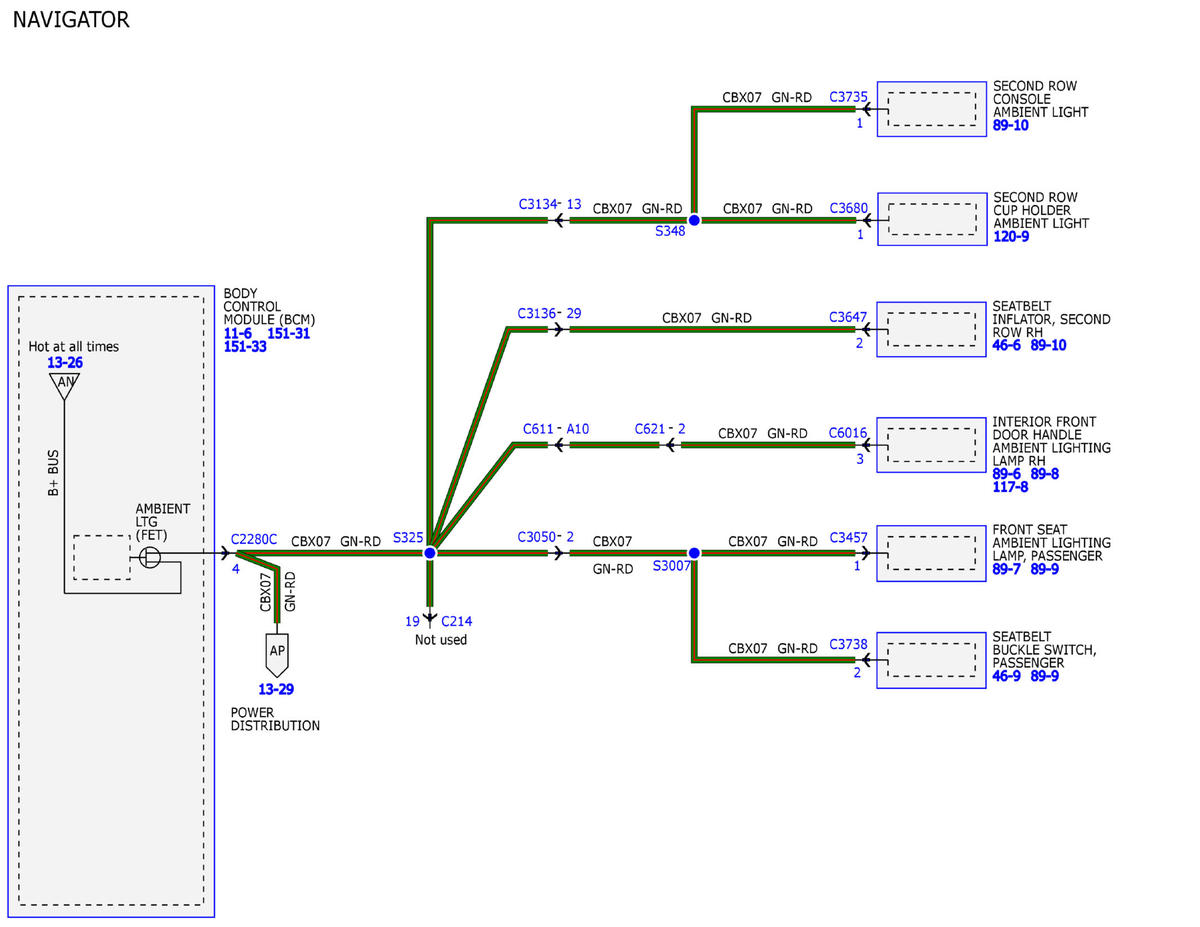Click the C611 connector arrow symbol
Screen dimensions: 1200x927
(558, 445)
